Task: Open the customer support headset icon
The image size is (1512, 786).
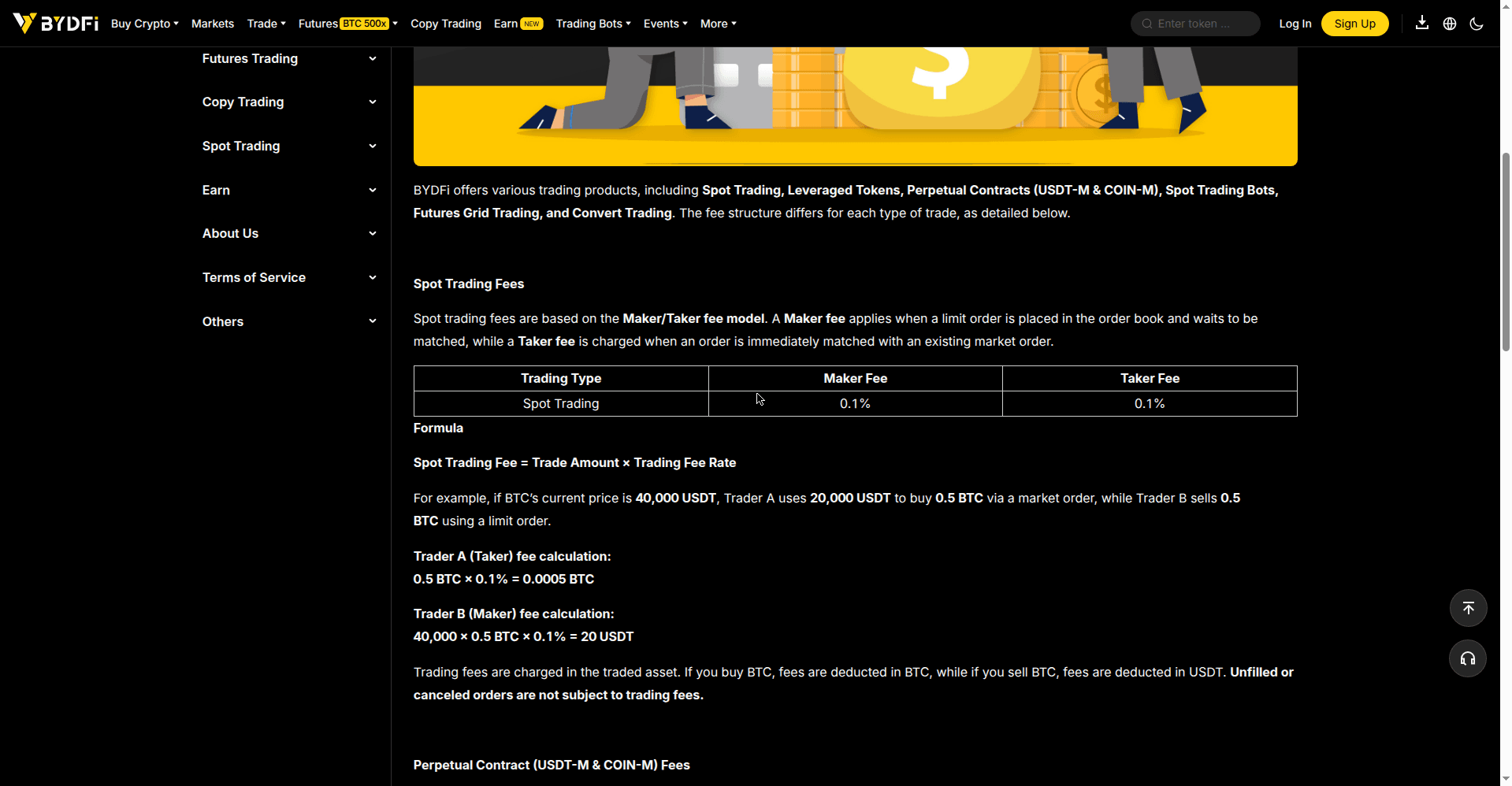Action: click(x=1468, y=658)
